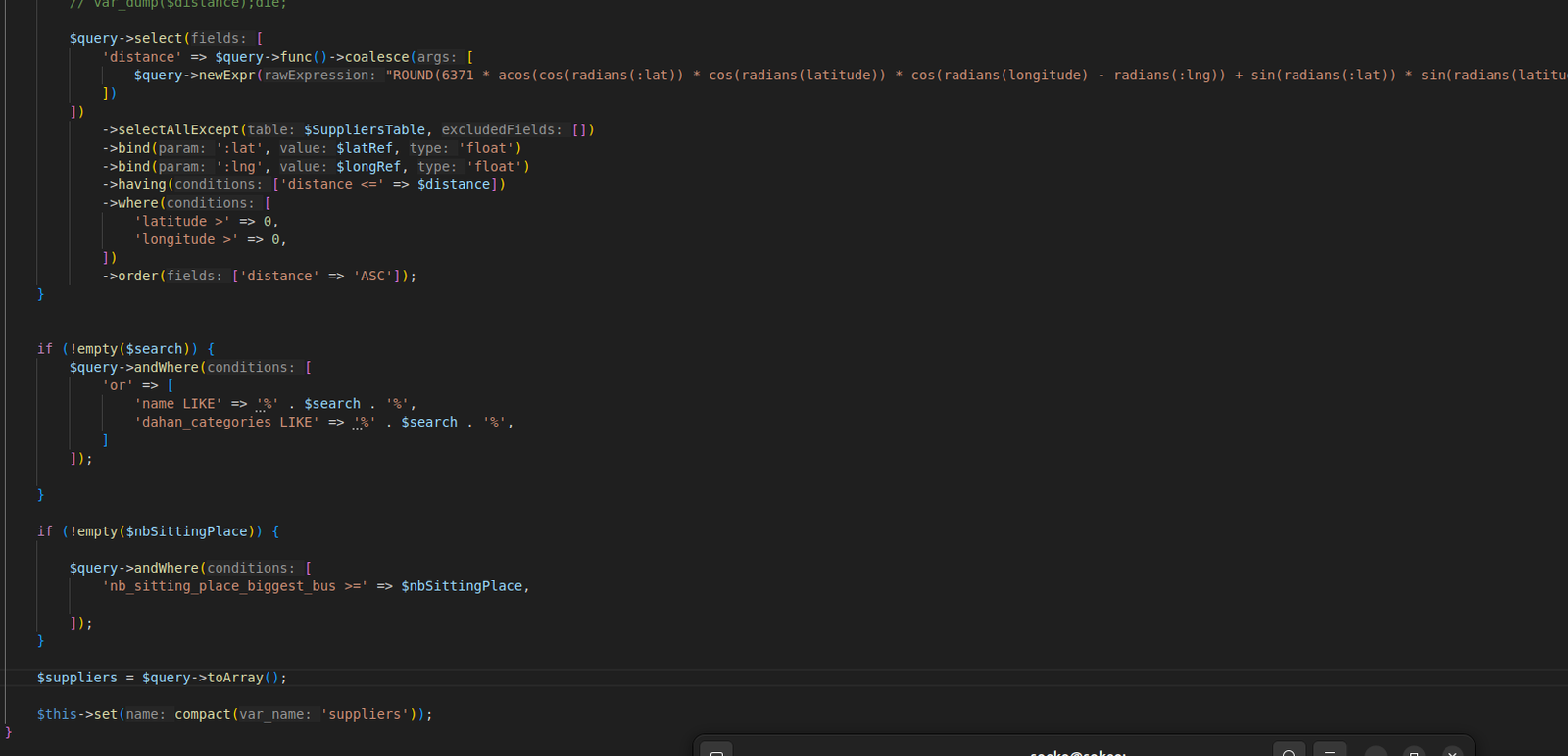Click the toArray method call
Screen dimensions: 1568x756
pos(235,678)
